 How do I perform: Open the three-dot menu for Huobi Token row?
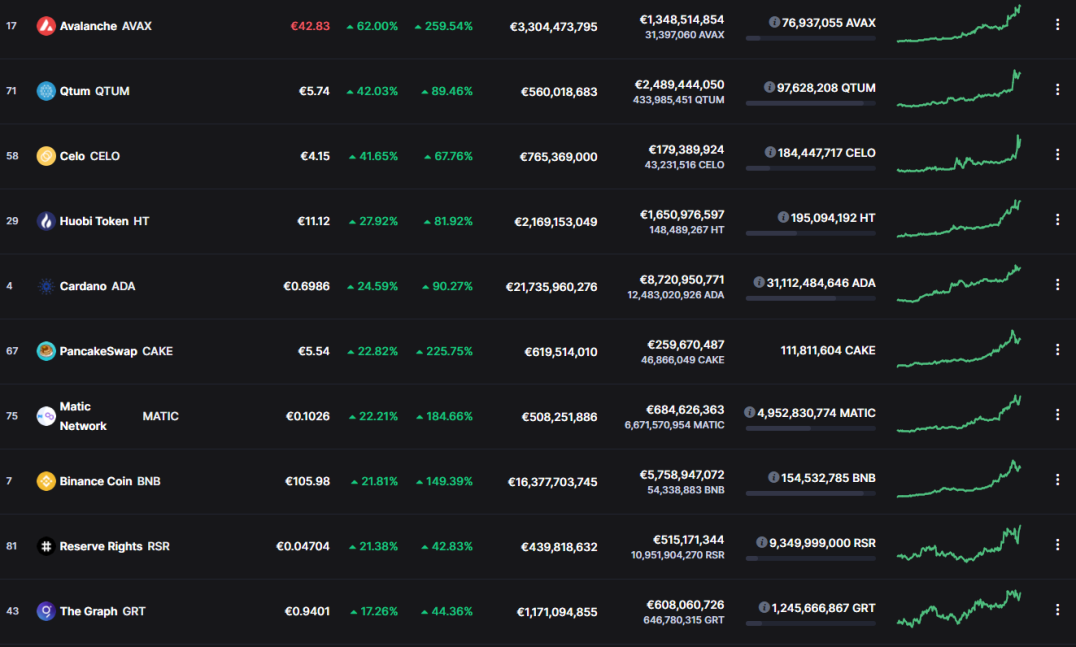click(x=1057, y=220)
